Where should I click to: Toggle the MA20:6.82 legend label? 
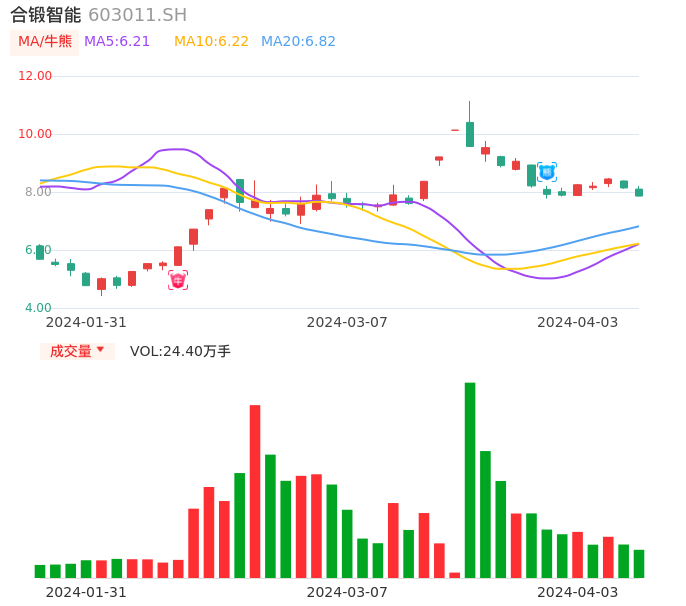[298, 42]
